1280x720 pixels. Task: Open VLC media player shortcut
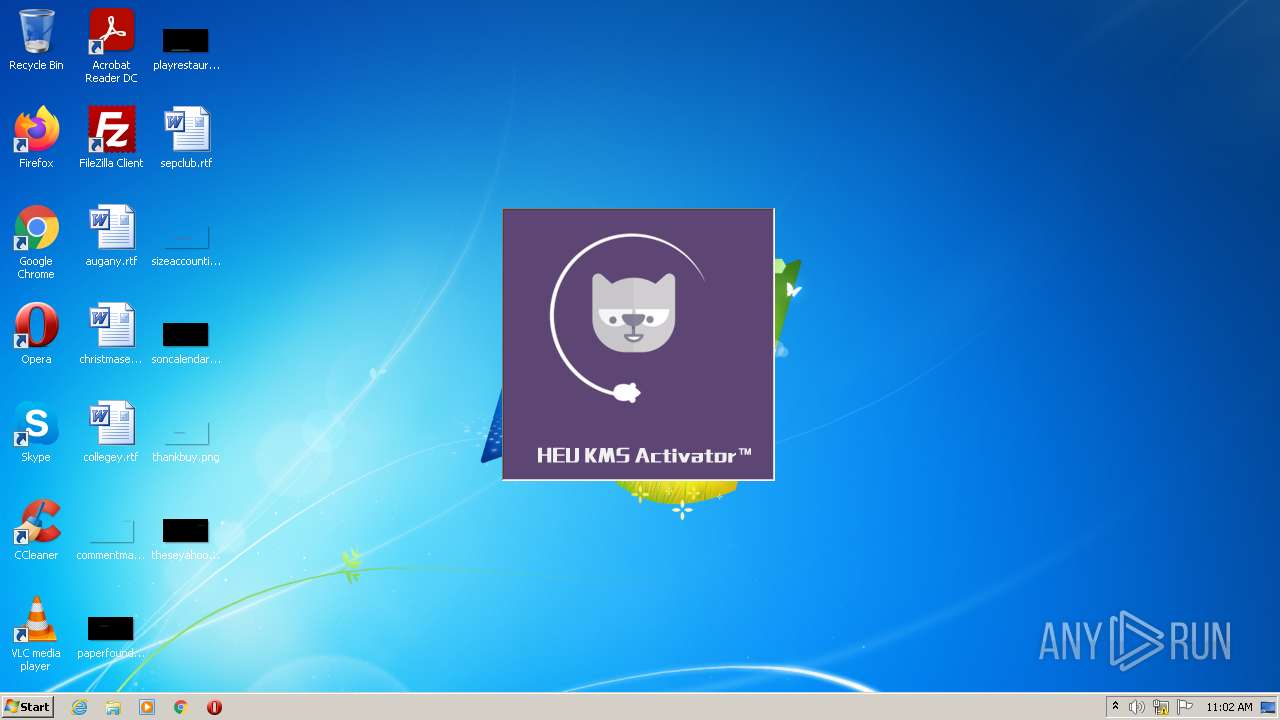point(36,634)
